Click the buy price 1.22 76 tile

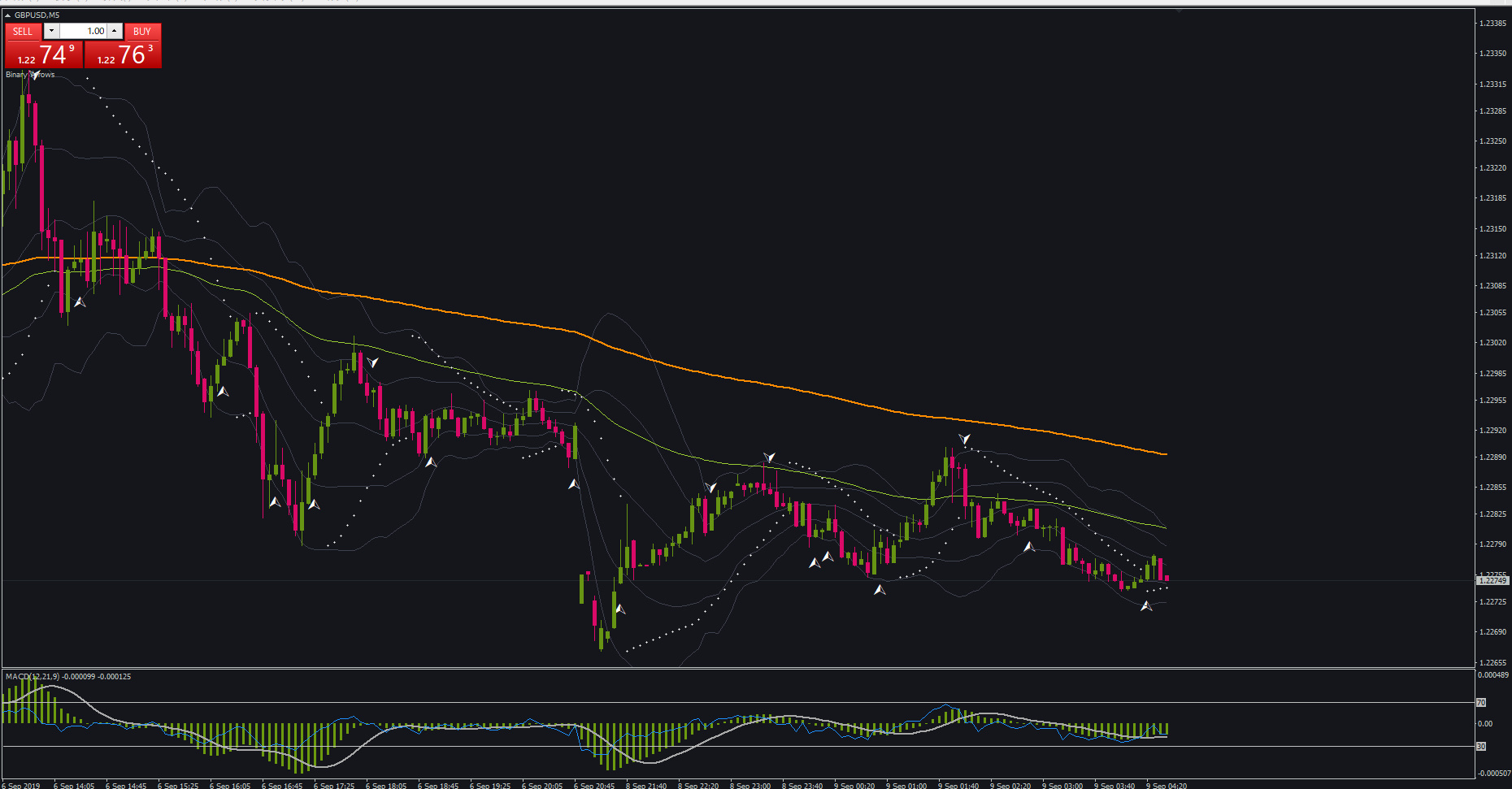[123, 54]
